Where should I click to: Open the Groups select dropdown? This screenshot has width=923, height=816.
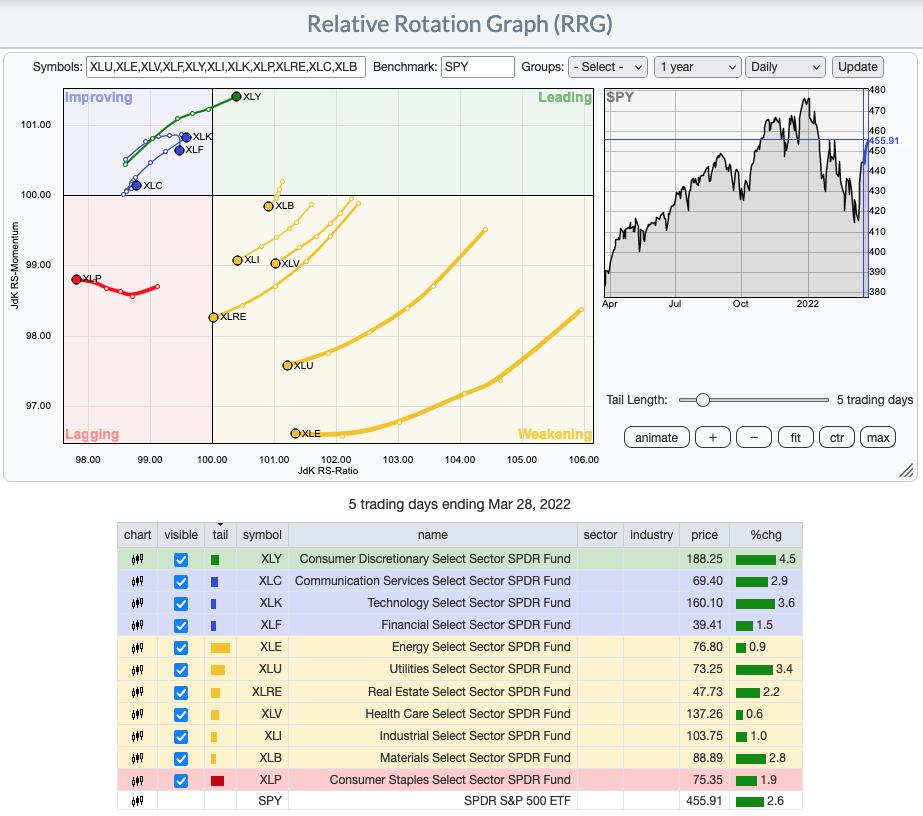(x=607, y=67)
